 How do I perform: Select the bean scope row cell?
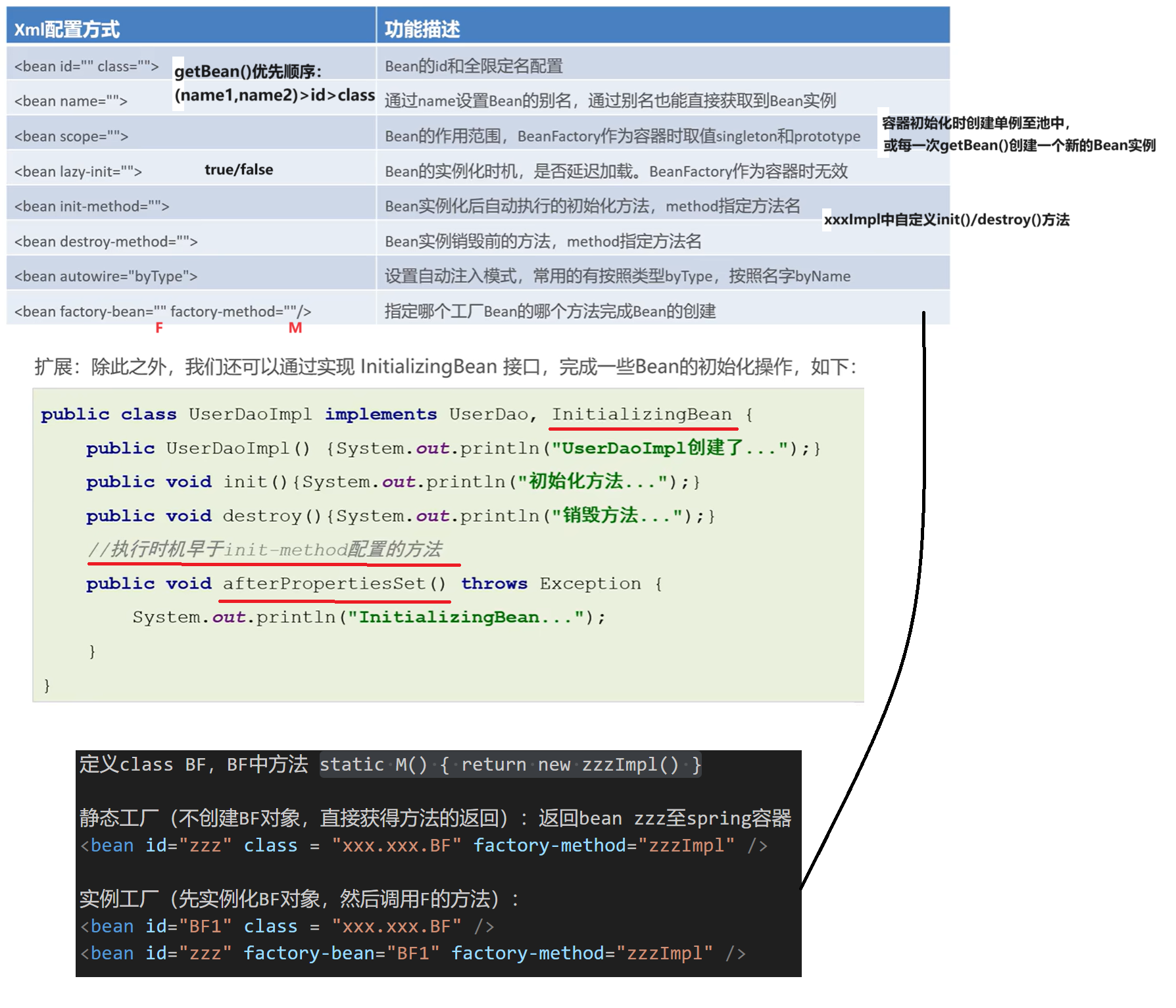click(191, 136)
